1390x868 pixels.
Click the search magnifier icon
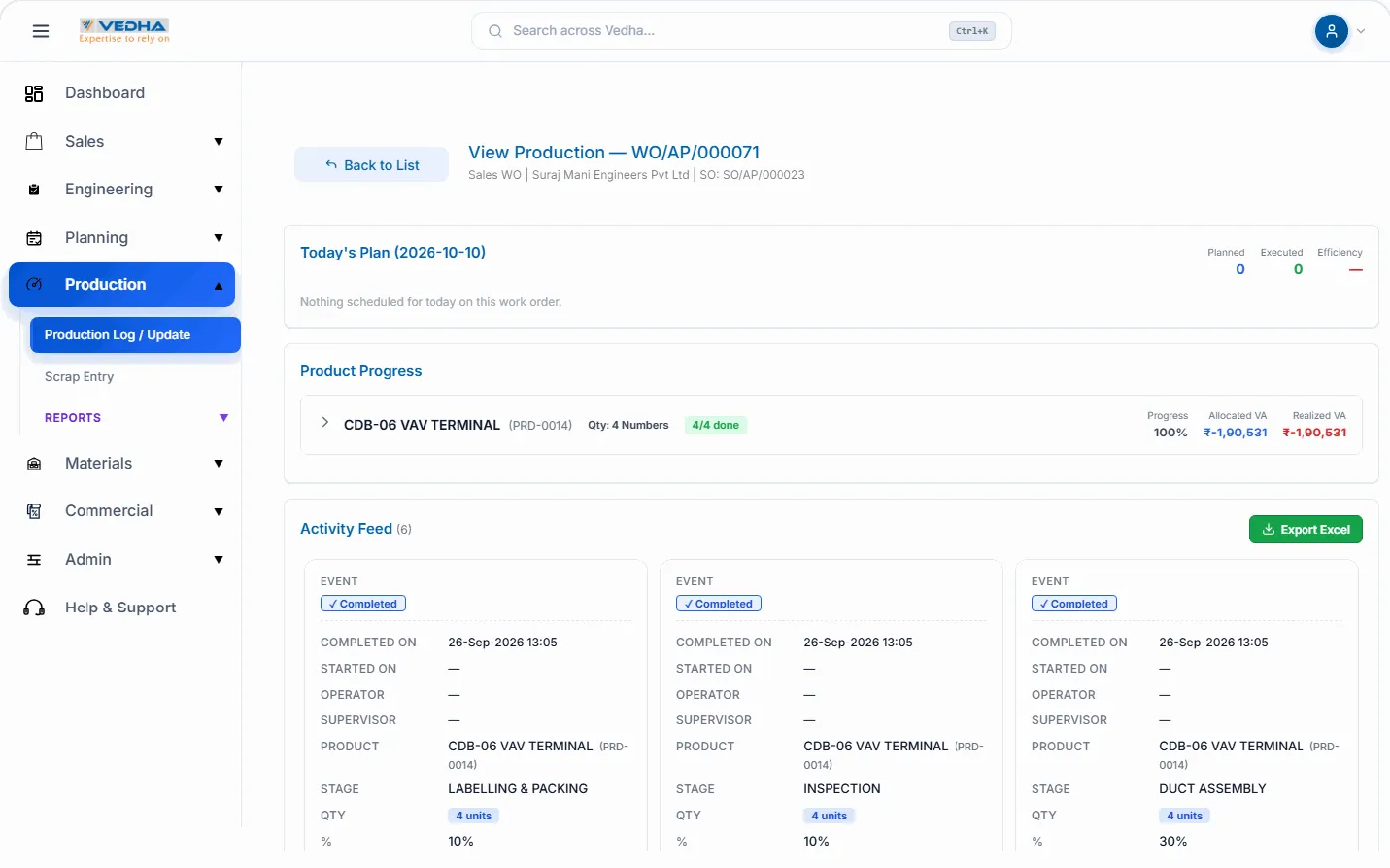pyautogui.click(x=495, y=31)
